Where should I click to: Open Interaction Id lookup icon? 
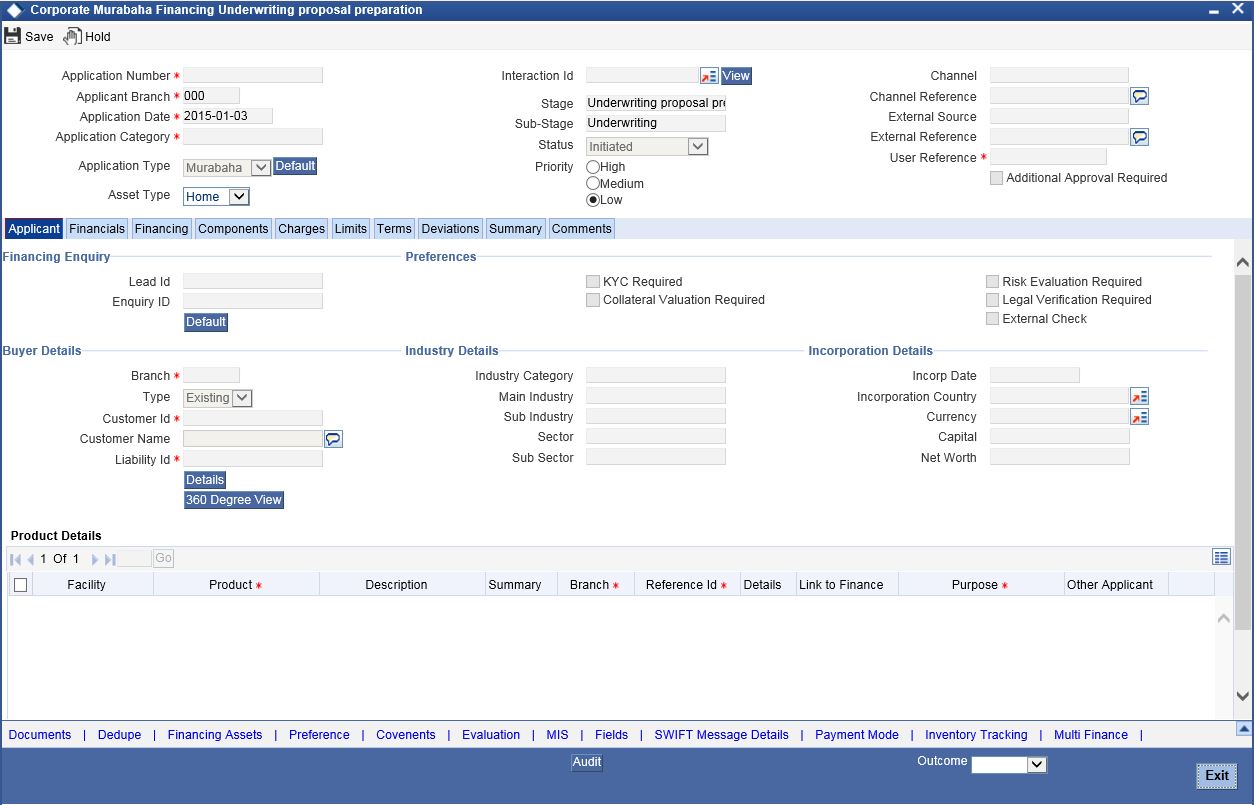tap(709, 76)
